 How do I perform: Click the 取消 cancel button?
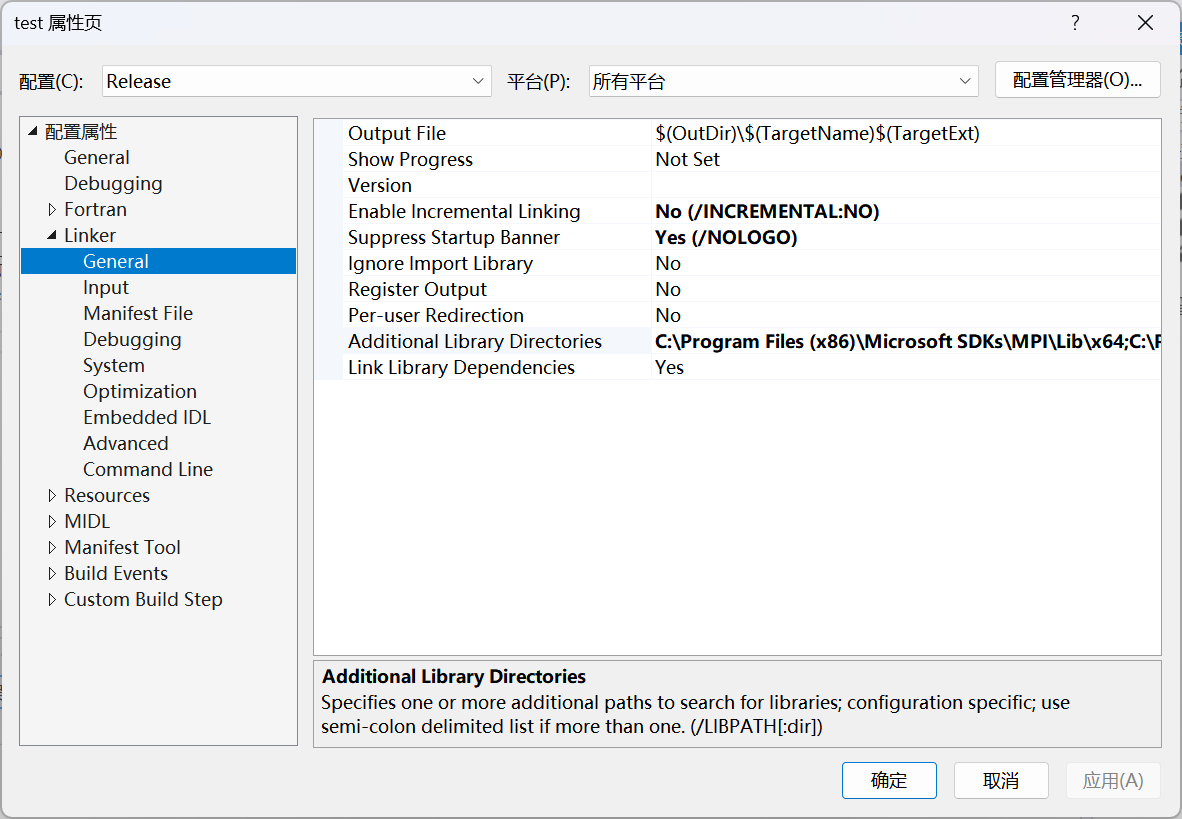click(x=1001, y=780)
